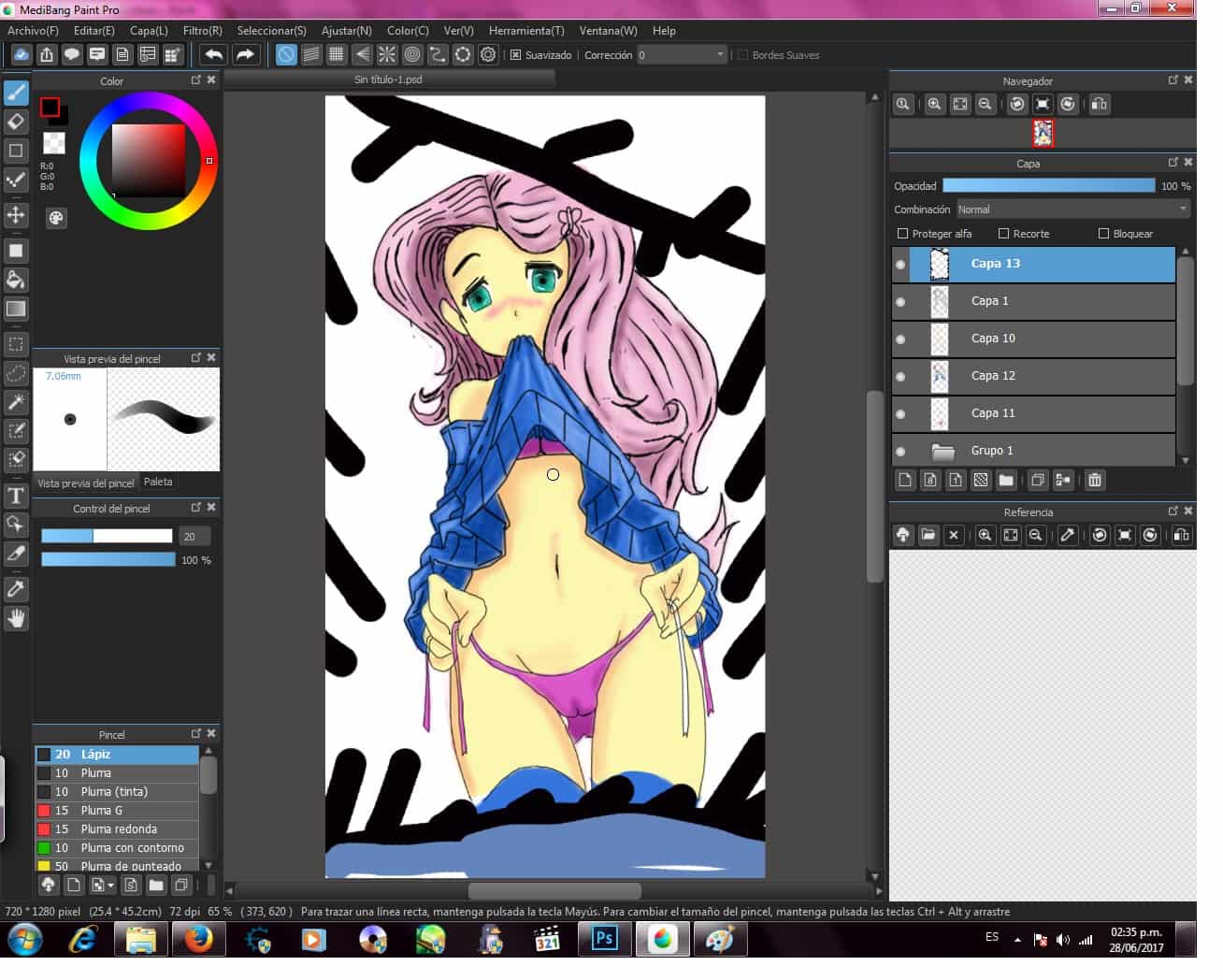
Task: Open snap settings gear icon
Action: 488,54
